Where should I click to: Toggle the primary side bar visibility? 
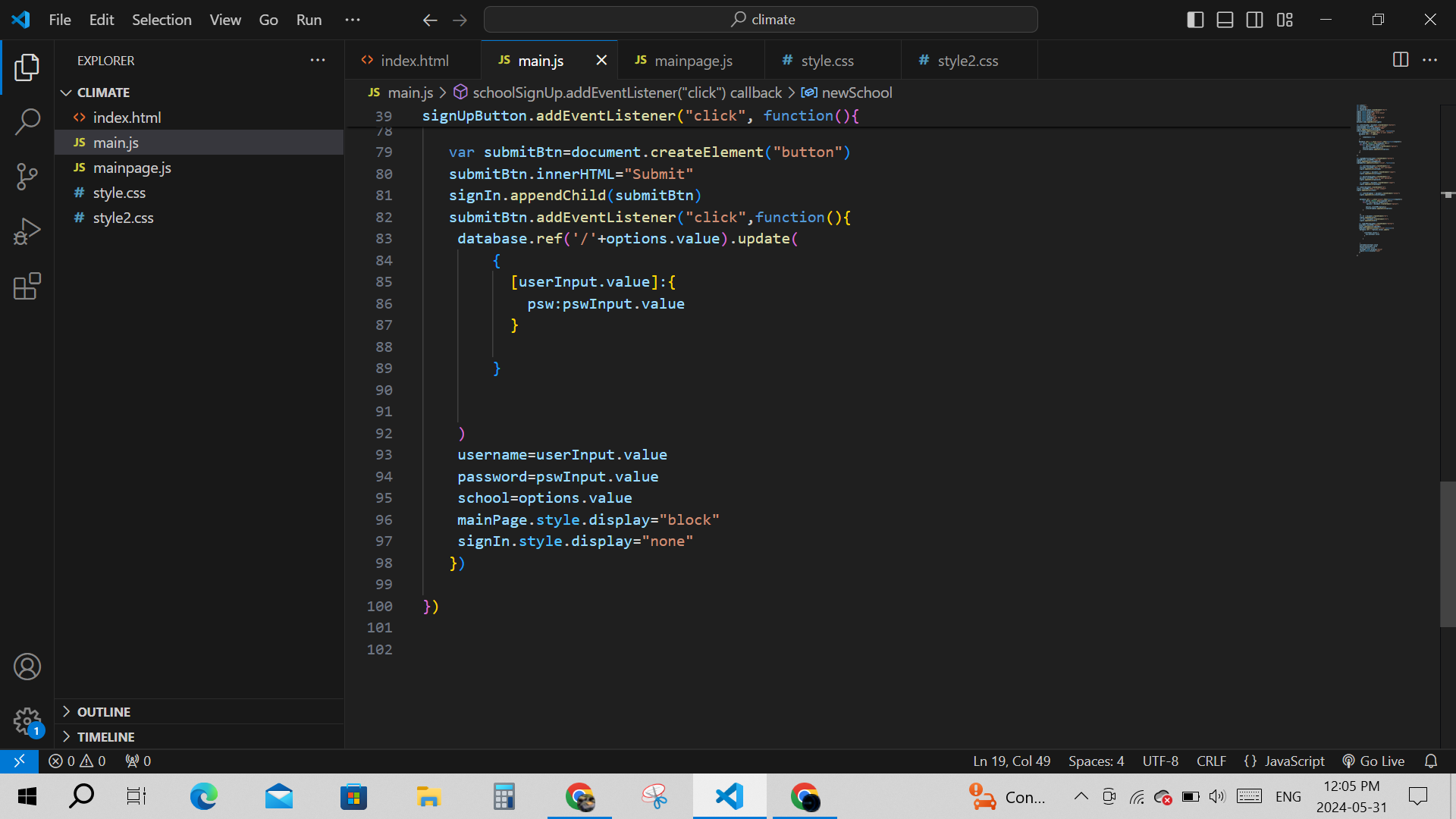1195,20
